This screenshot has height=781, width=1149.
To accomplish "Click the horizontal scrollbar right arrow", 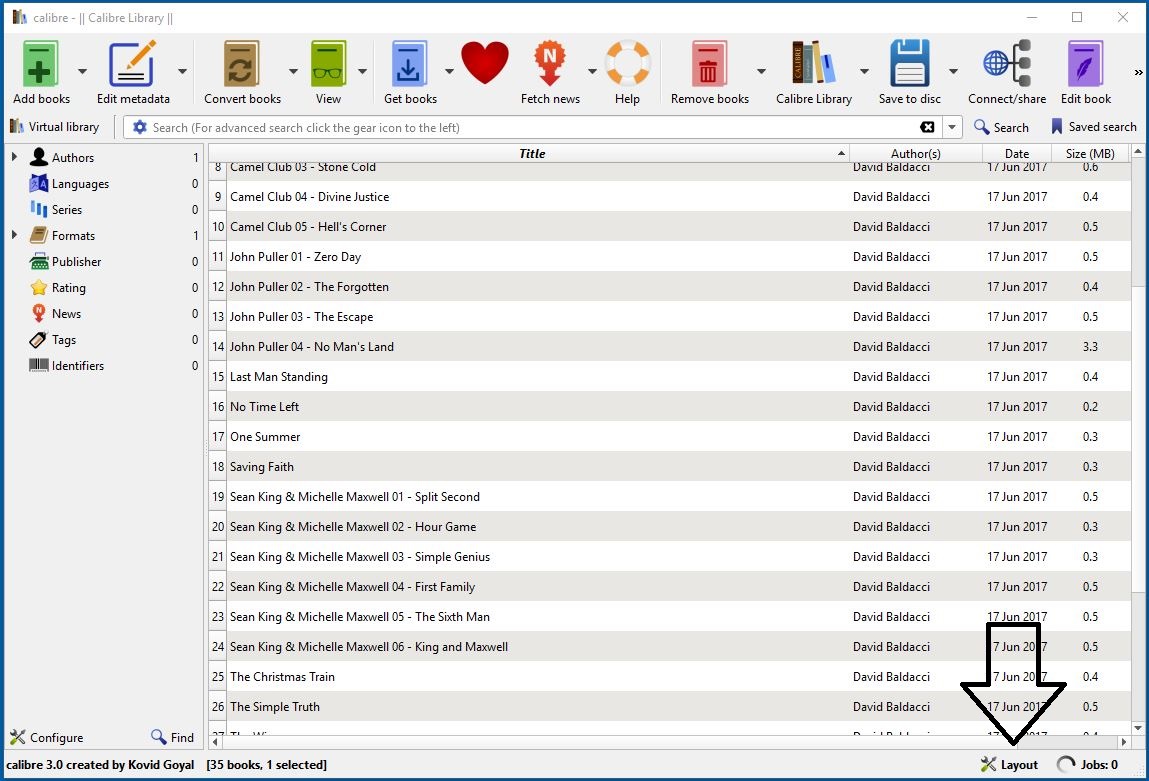I will [1124, 742].
